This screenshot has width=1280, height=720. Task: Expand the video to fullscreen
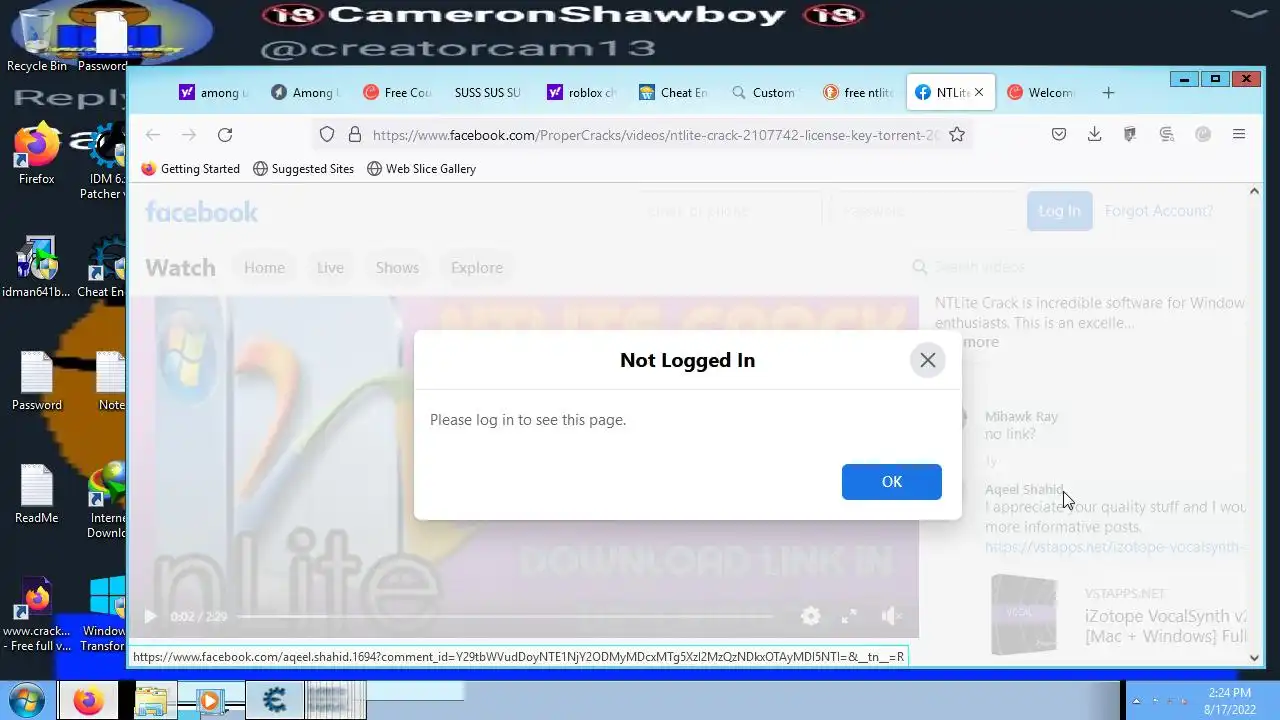click(x=849, y=616)
